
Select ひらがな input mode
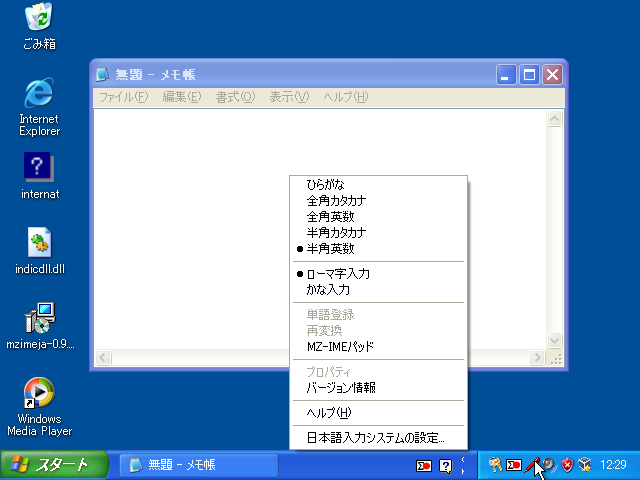(x=325, y=184)
